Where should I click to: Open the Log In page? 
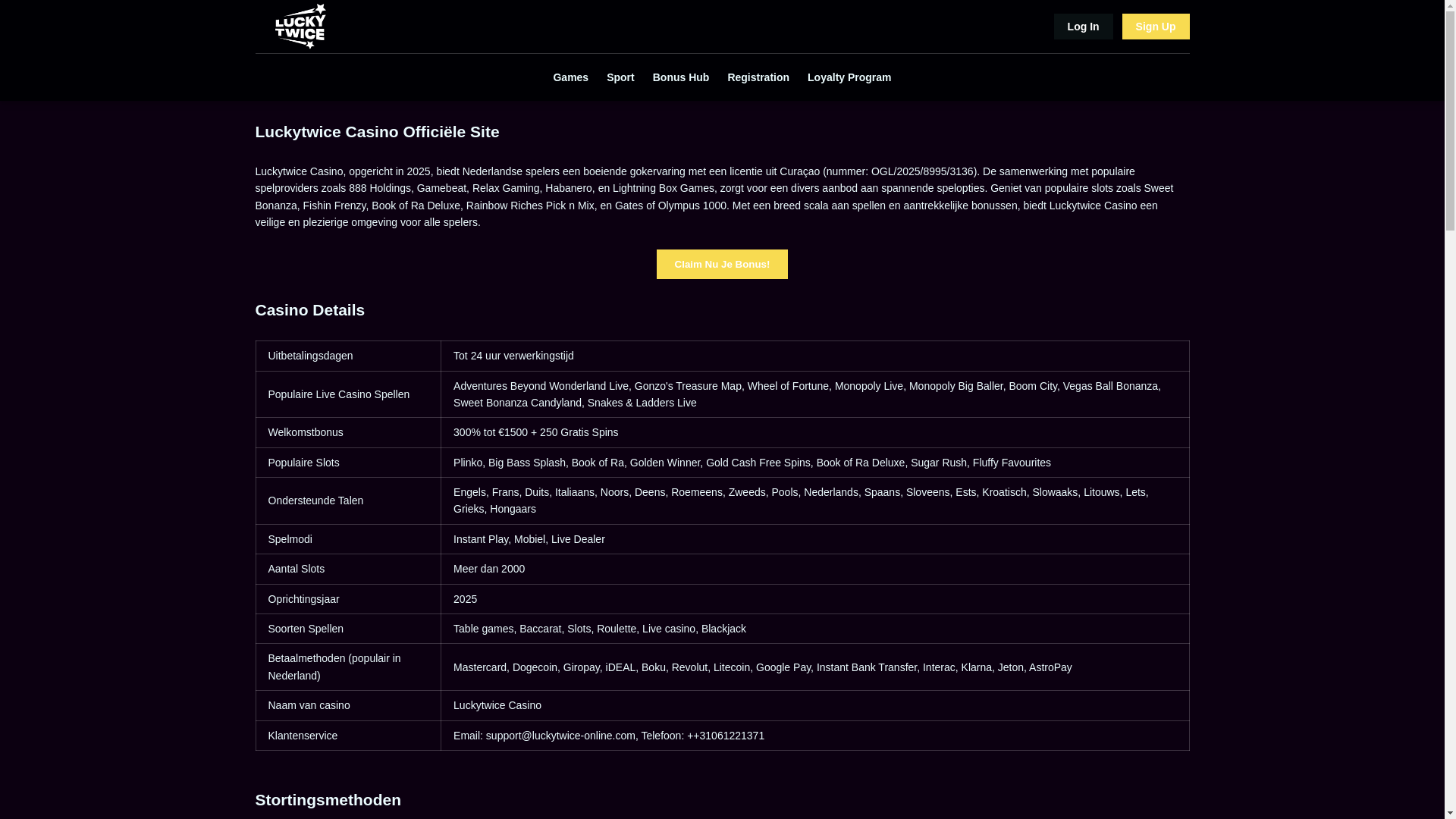pyautogui.click(x=1083, y=27)
